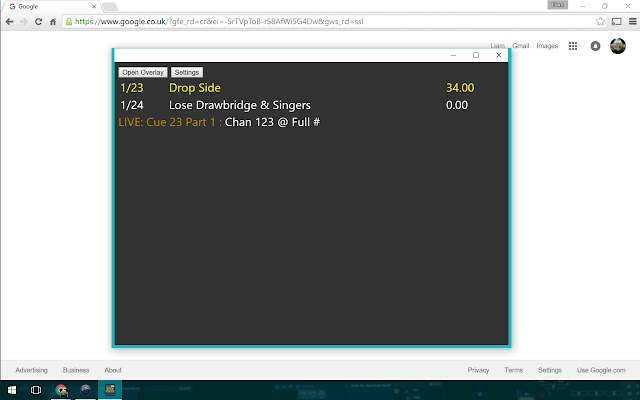Open Settings in the Google footer
The image size is (640, 400).
pos(550,370)
